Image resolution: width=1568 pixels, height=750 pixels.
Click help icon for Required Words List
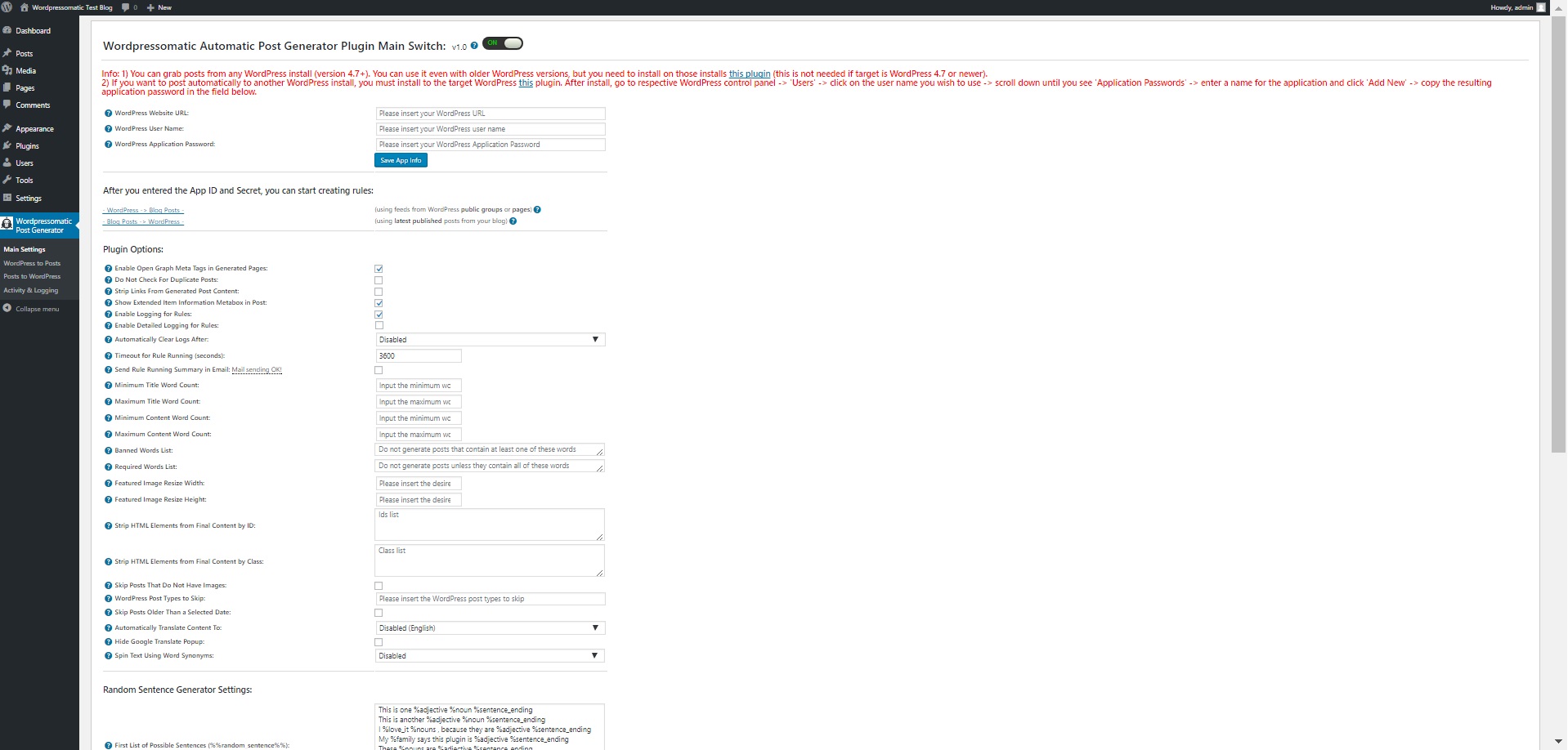108,467
